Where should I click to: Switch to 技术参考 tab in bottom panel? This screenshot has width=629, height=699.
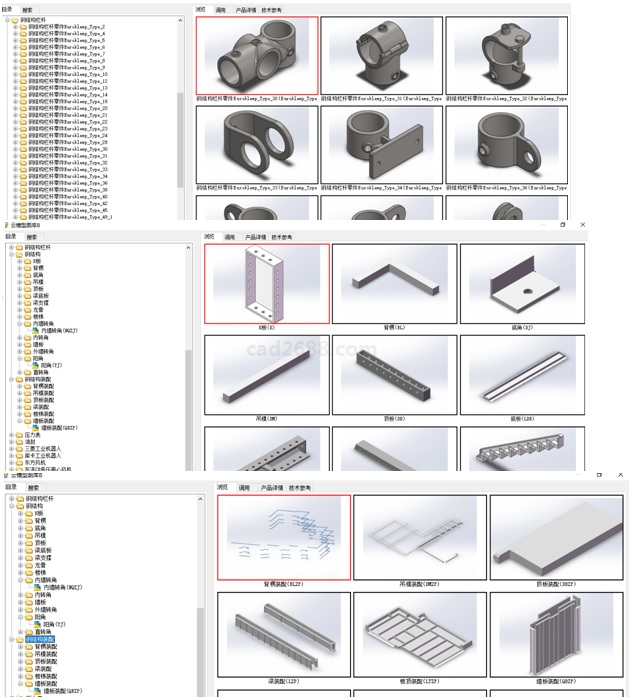tap(300, 488)
